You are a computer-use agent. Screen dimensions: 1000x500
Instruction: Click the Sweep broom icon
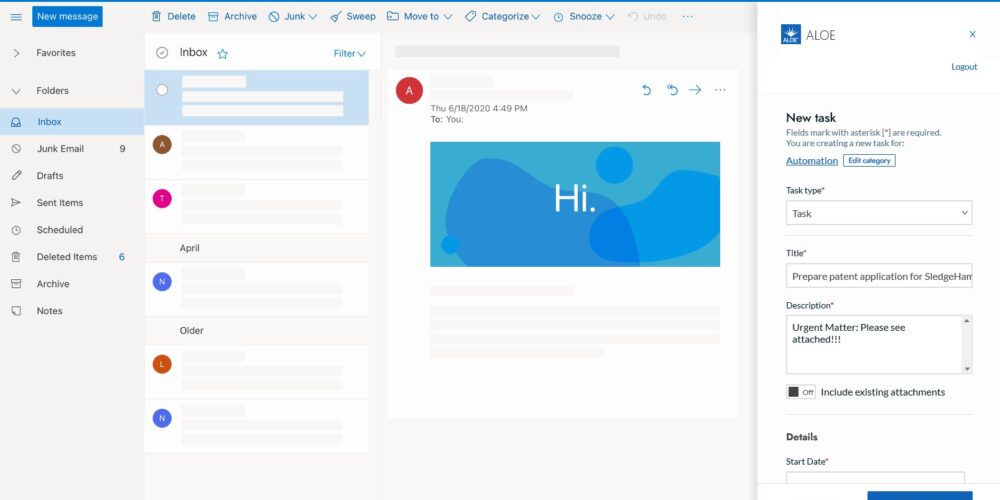pyautogui.click(x=336, y=17)
